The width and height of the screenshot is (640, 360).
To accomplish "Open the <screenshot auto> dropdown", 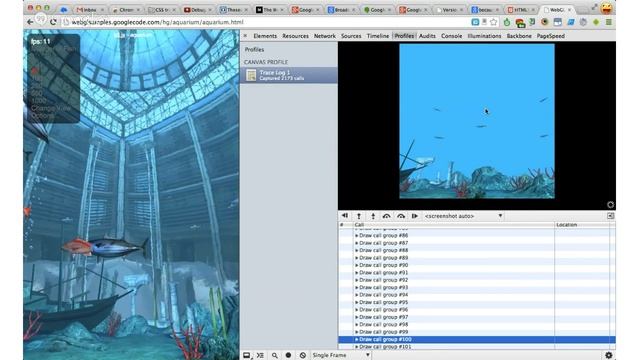I will 463,216.
